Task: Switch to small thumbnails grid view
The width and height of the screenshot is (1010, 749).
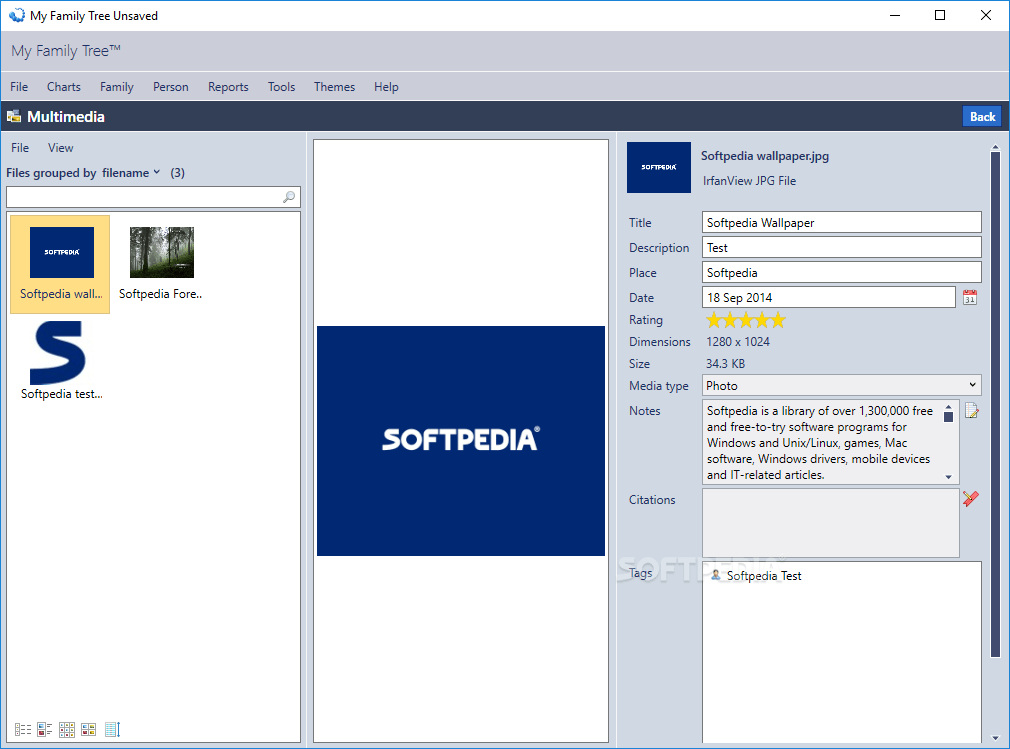Action: pos(66,729)
